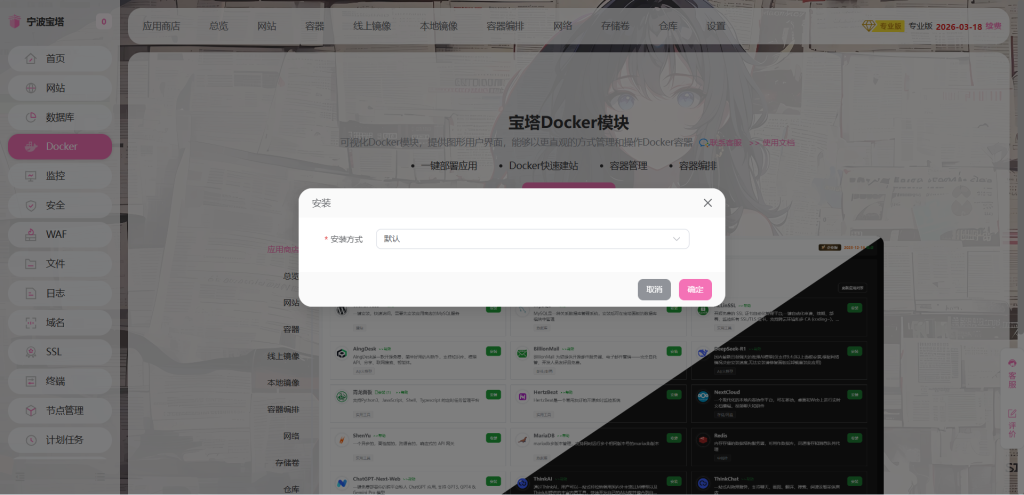
Task: Open the 数据库 database icon
Action: tap(30, 117)
